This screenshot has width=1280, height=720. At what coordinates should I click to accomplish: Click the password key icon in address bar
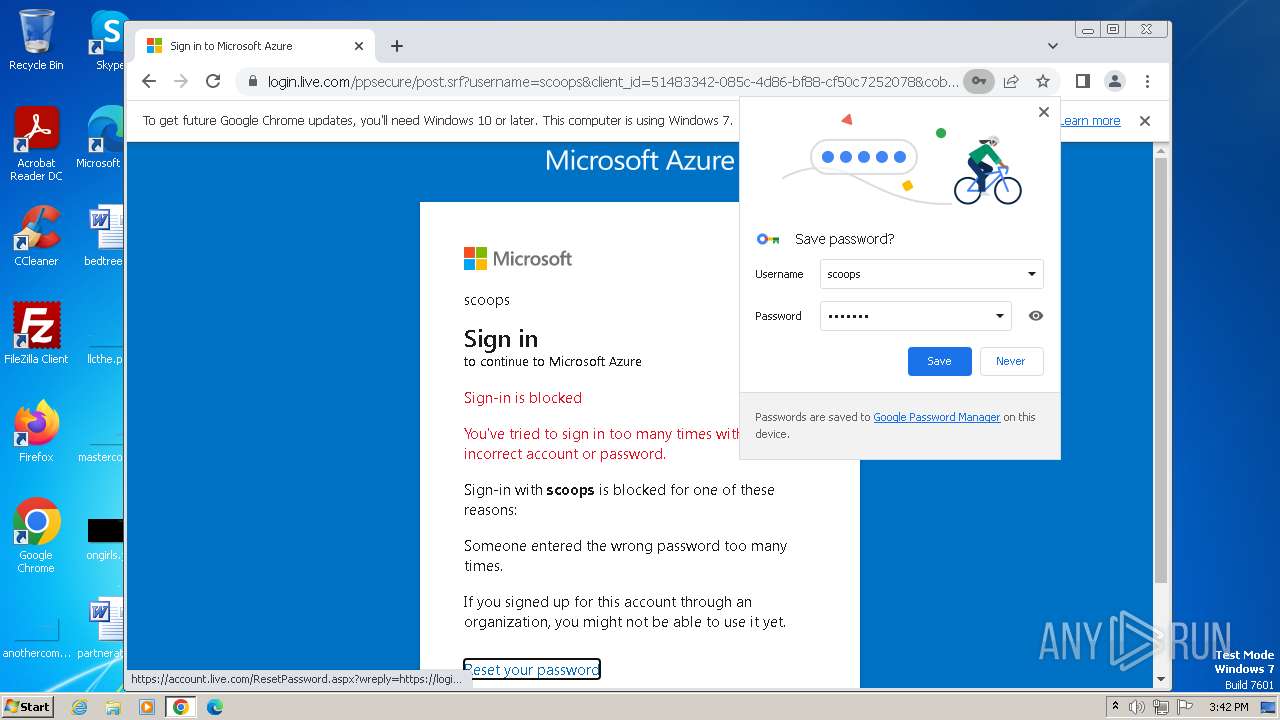point(979,81)
